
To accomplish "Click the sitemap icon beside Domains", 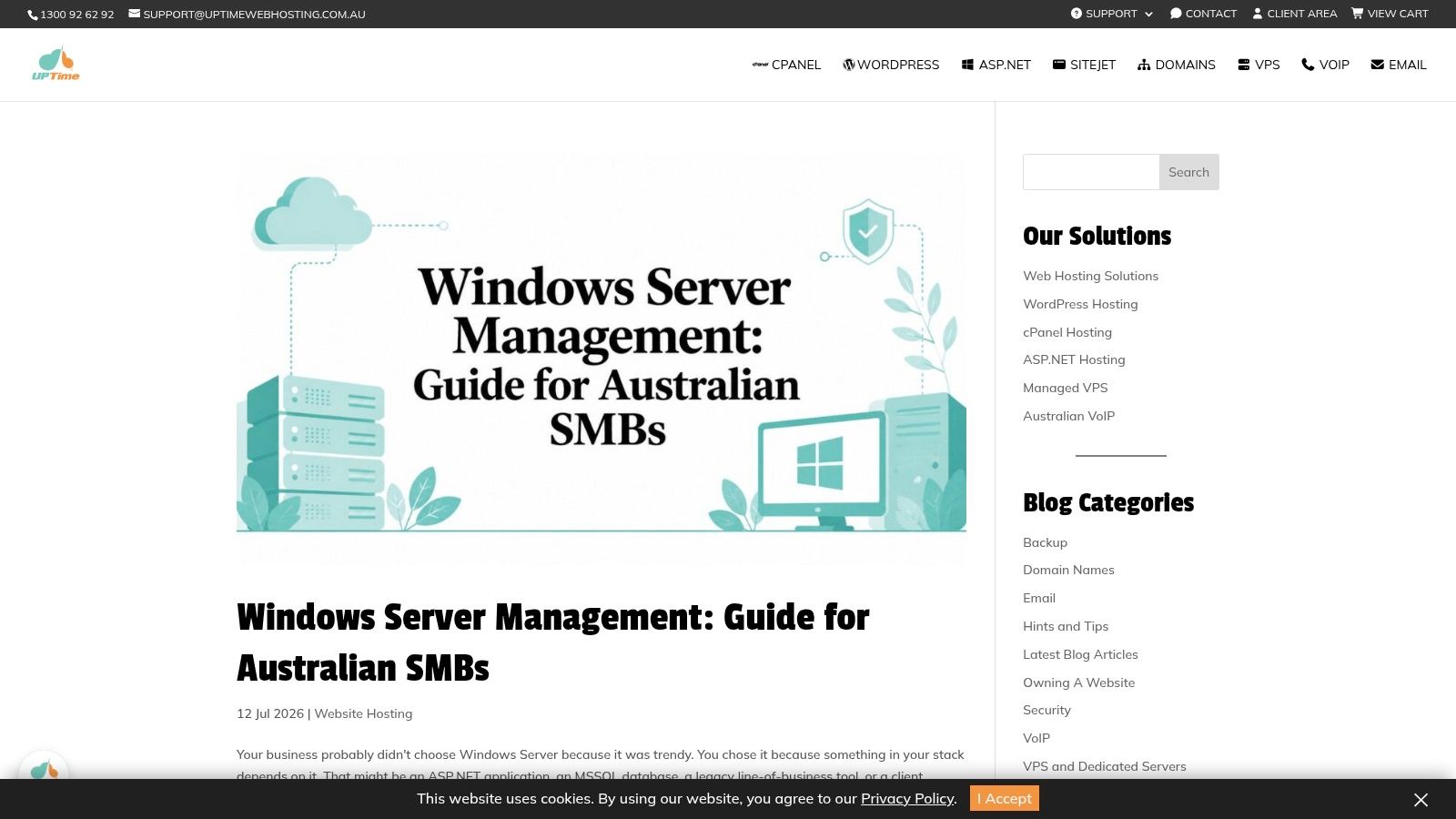I will point(1144,65).
